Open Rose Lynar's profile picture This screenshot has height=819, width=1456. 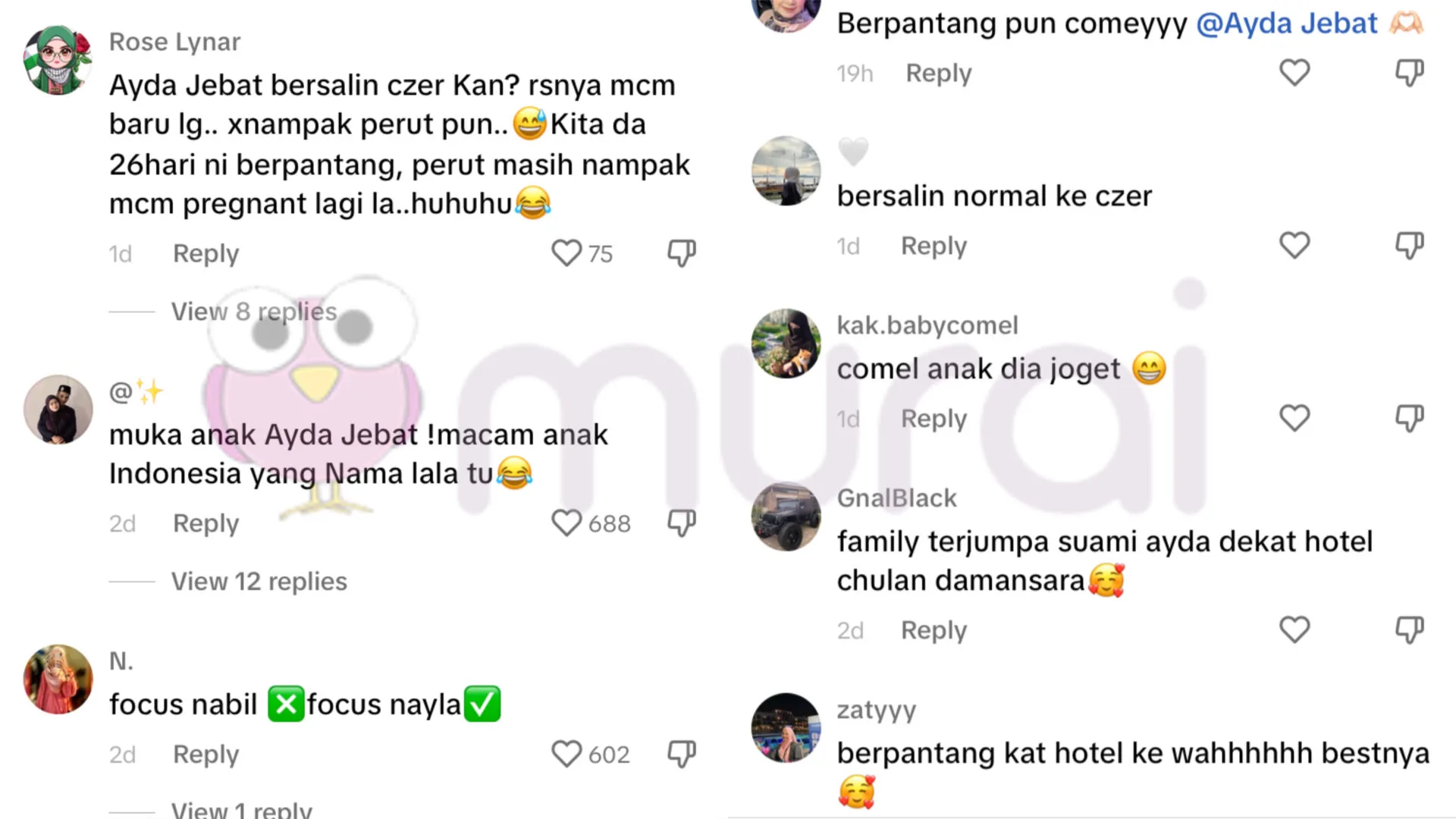tap(58, 61)
